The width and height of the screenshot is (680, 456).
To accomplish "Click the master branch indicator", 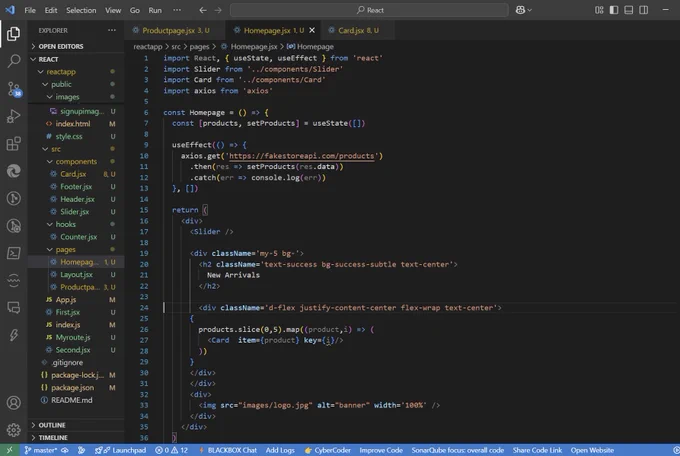I will coord(41,450).
